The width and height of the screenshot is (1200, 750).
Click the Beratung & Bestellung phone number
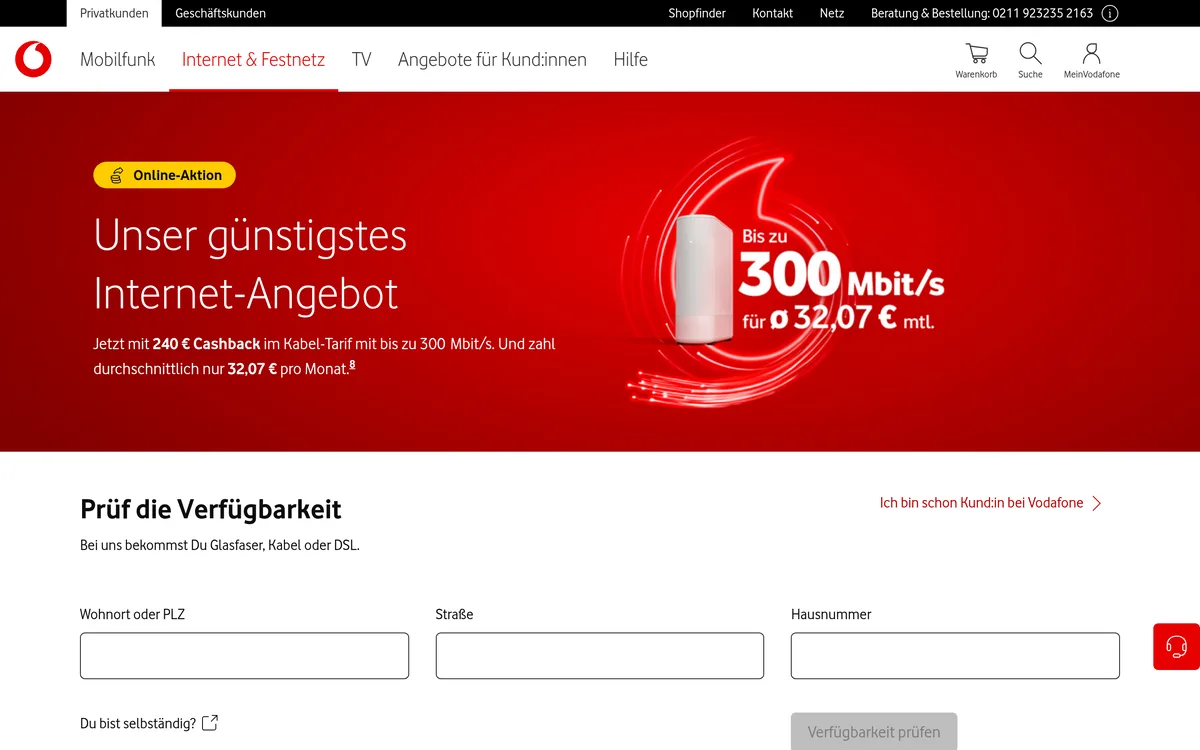[982, 13]
